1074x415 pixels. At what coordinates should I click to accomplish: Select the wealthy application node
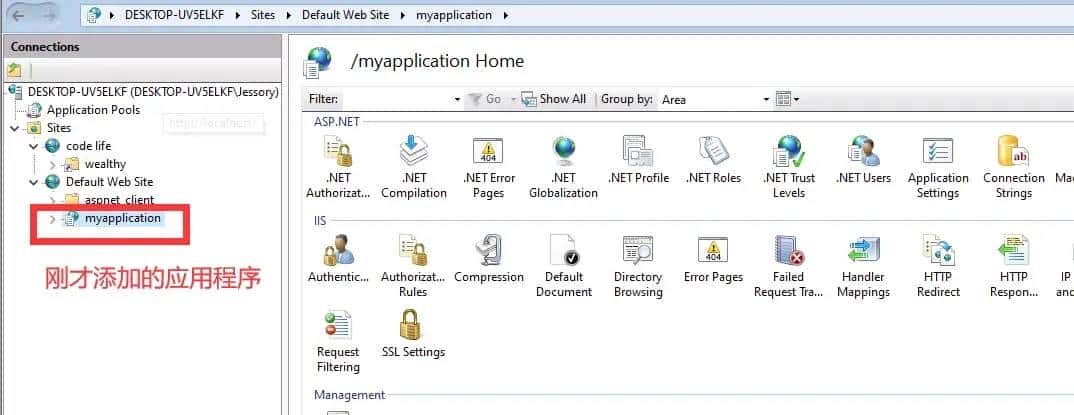(x=104, y=164)
